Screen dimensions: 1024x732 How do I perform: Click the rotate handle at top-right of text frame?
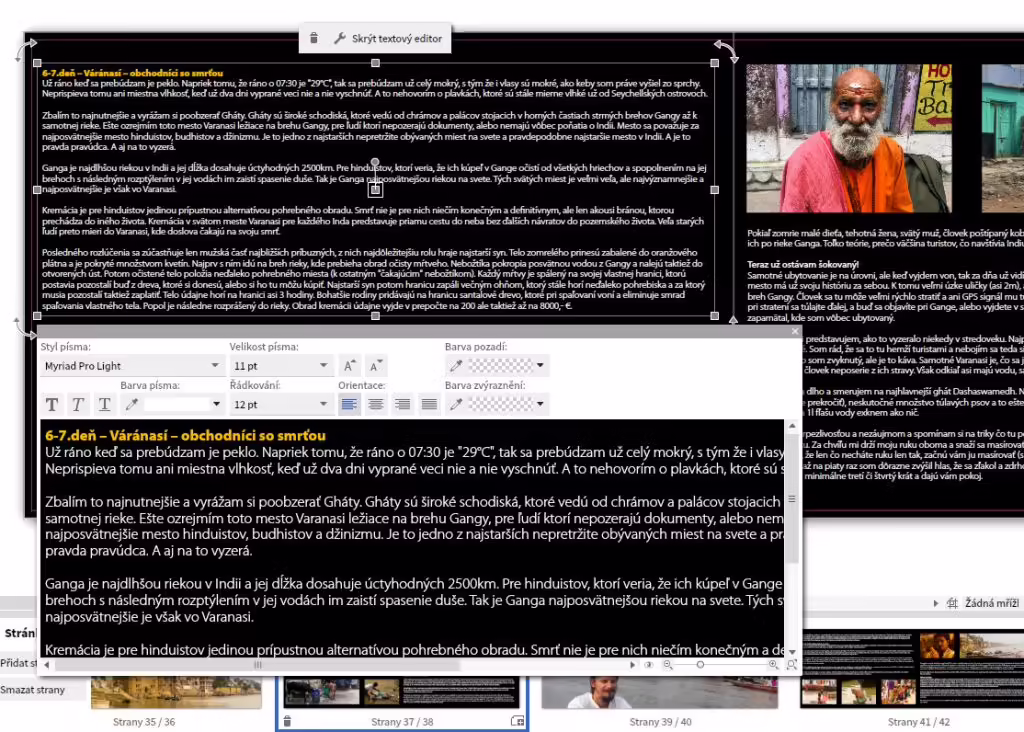[726, 50]
